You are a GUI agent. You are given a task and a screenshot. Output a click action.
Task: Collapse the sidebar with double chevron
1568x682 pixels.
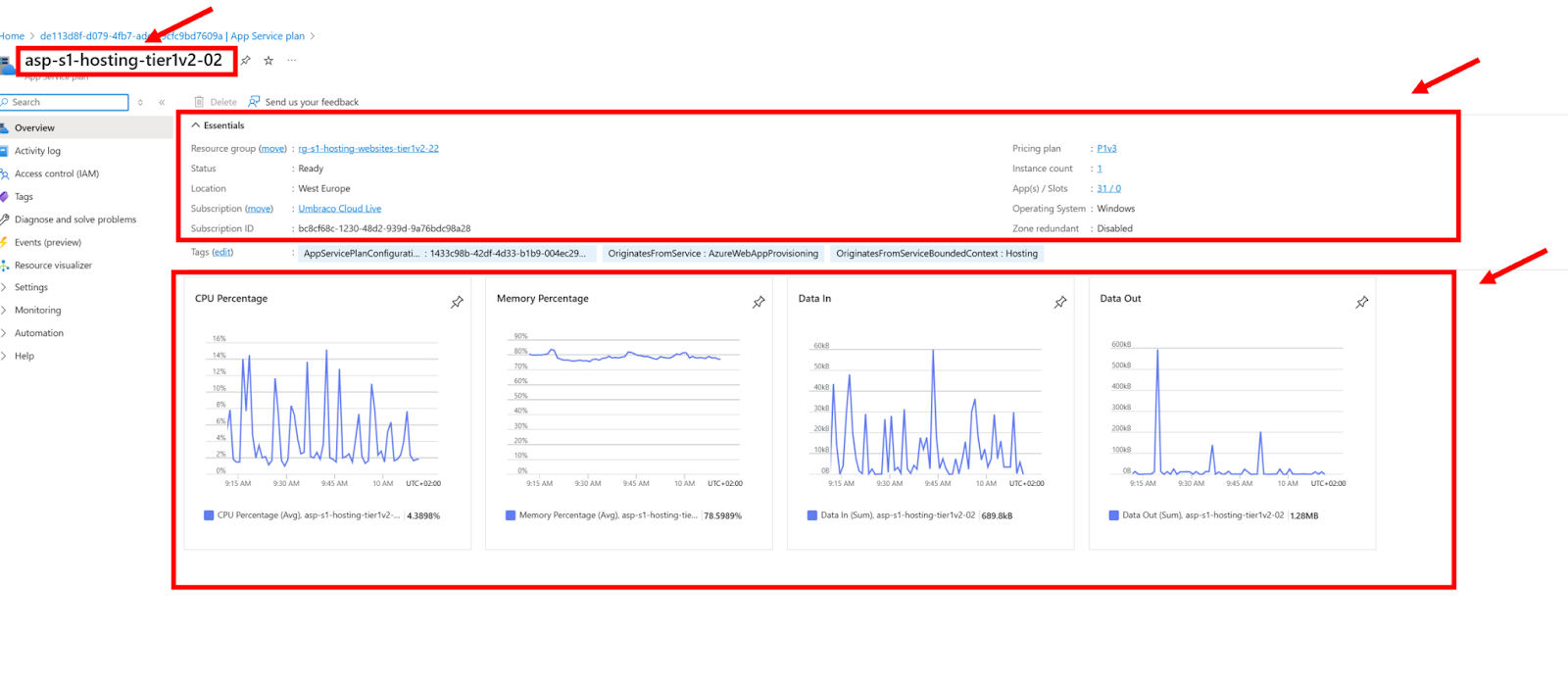(x=162, y=102)
